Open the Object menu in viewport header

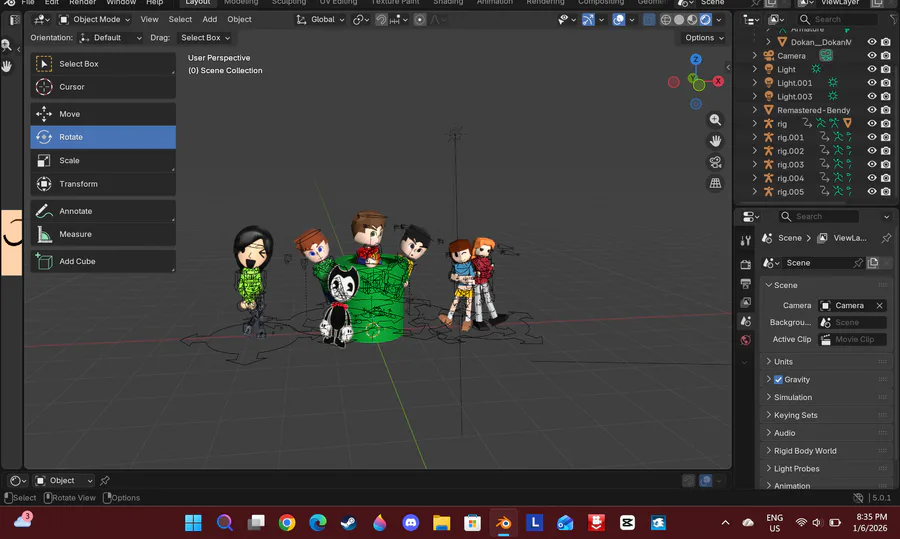coord(239,20)
